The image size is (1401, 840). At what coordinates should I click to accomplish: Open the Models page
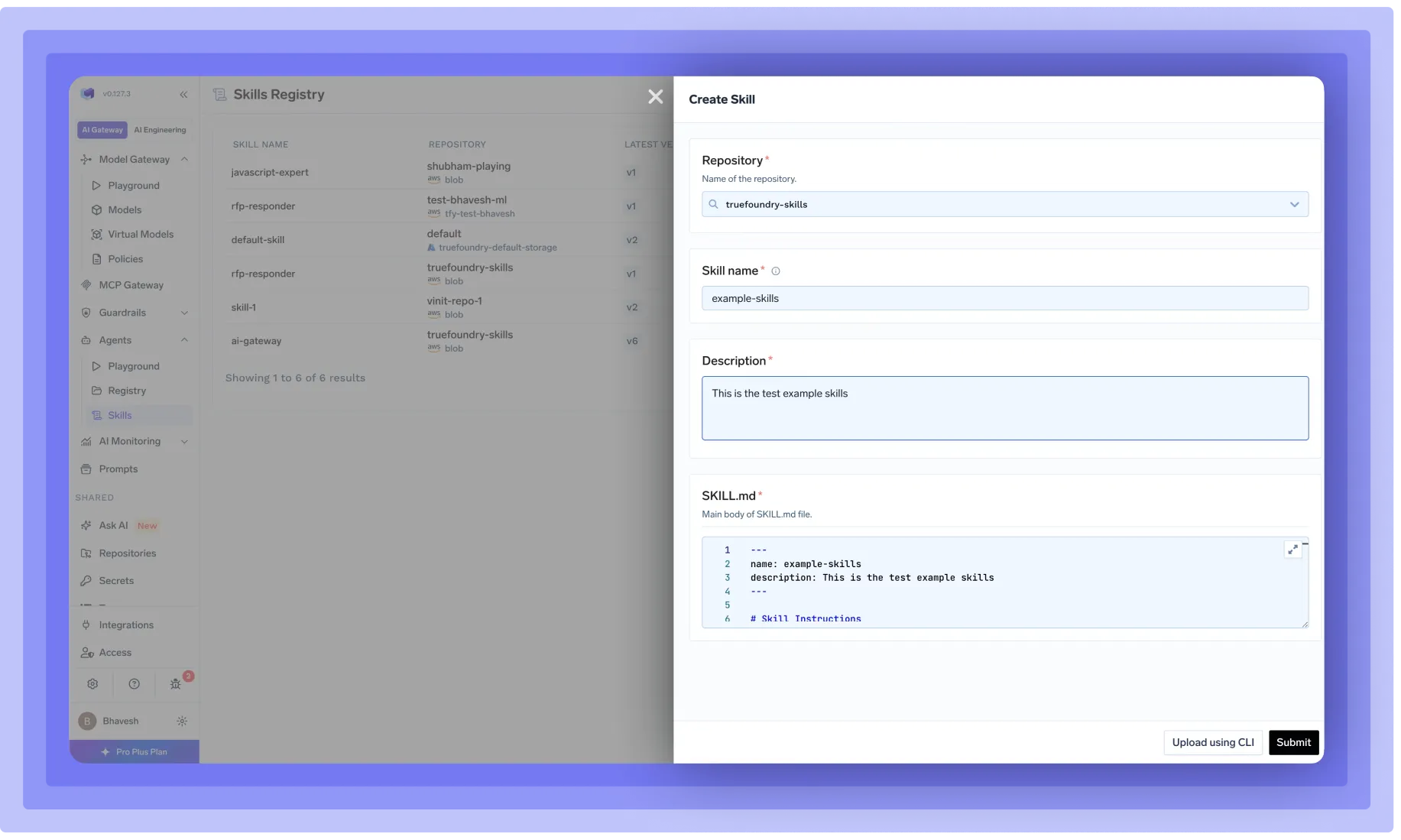(125, 210)
